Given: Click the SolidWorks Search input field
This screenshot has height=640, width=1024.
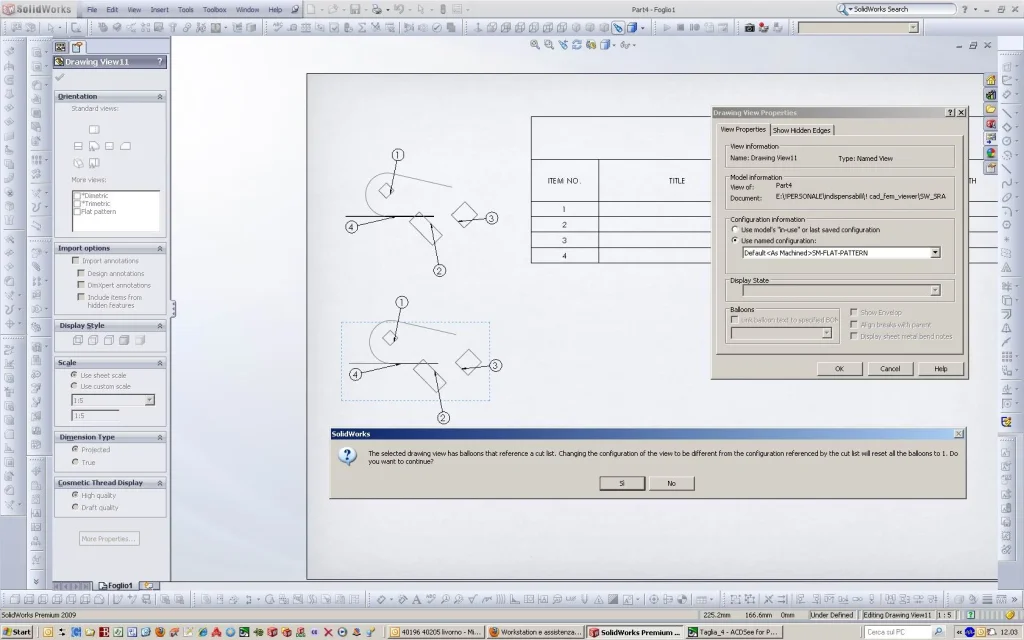Looking at the screenshot, I should point(903,9).
